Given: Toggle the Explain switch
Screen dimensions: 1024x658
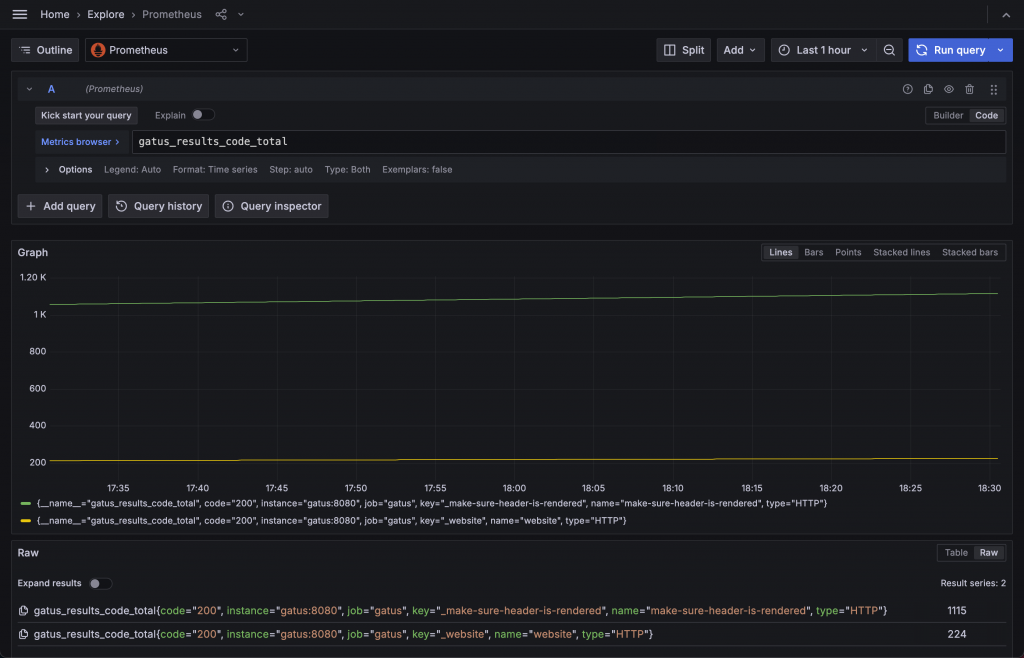Looking at the screenshot, I should click(x=203, y=115).
